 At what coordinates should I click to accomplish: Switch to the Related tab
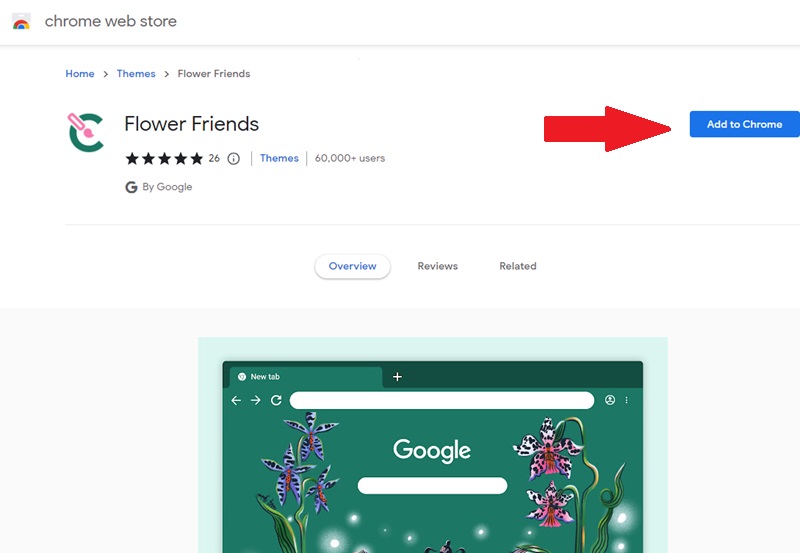[x=518, y=266]
